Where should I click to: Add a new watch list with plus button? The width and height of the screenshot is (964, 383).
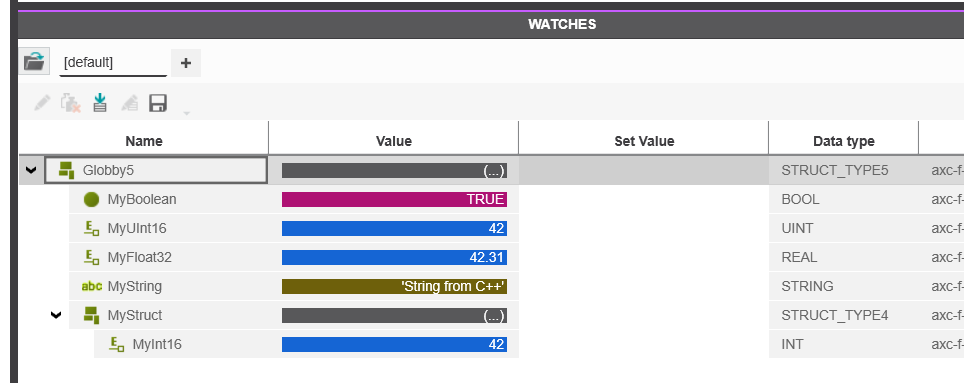186,63
